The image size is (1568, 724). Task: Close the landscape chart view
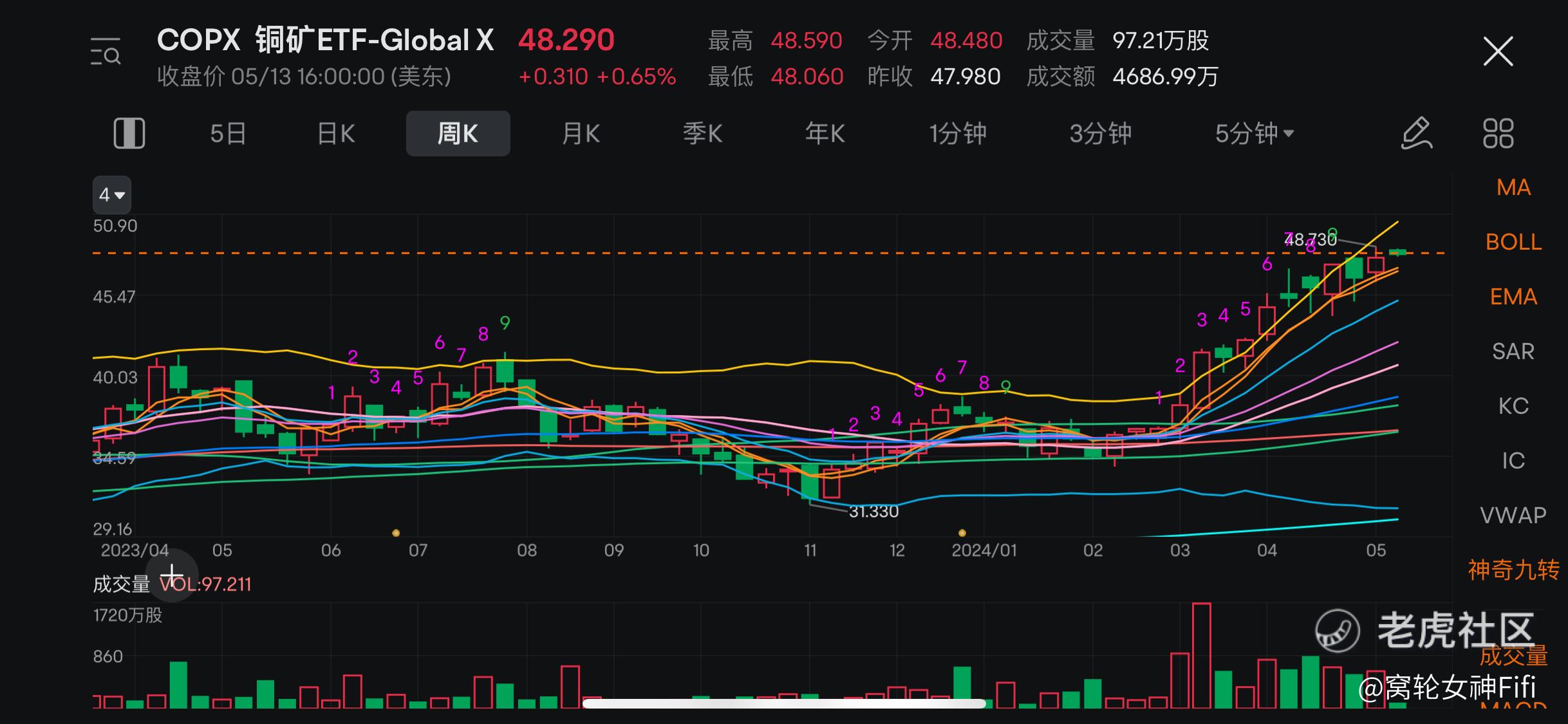pos(1498,51)
